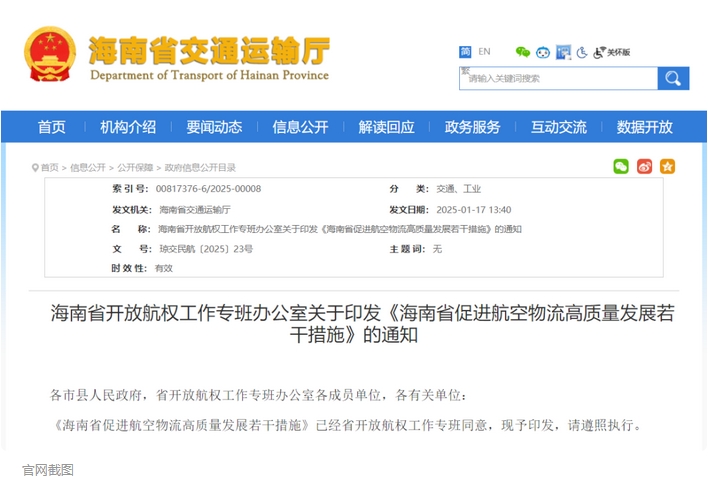This screenshot has width=708, height=497.
Task: Go to 首页 in breadcrumb
Action: click(x=50, y=168)
